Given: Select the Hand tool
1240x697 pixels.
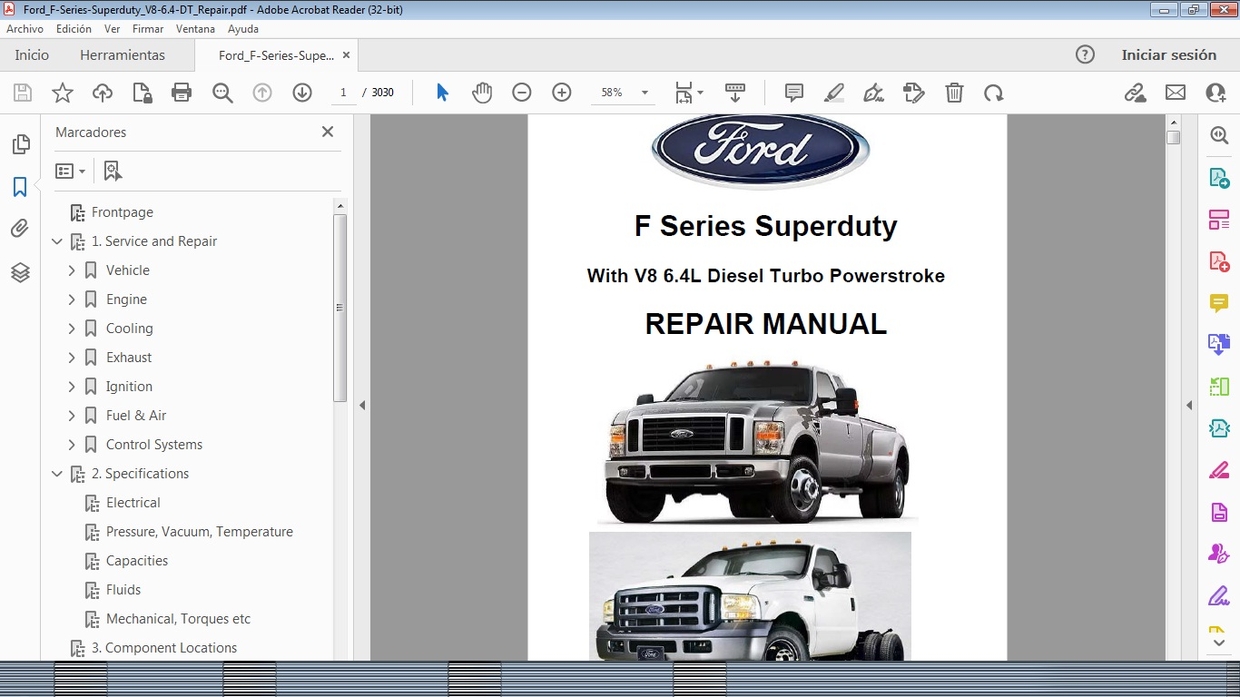Looking at the screenshot, I should click(482, 92).
